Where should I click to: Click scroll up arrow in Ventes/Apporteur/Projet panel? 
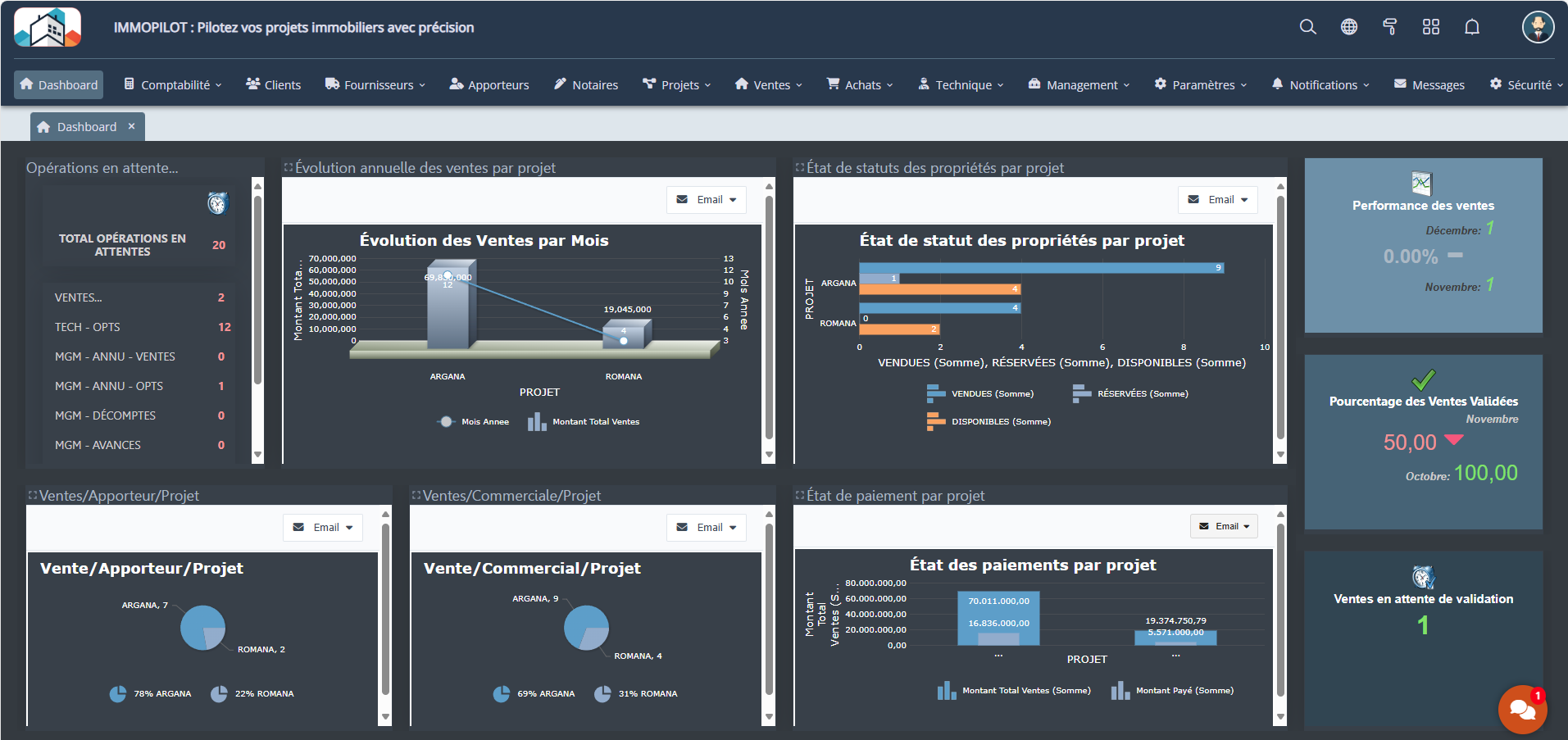[x=385, y=515]
